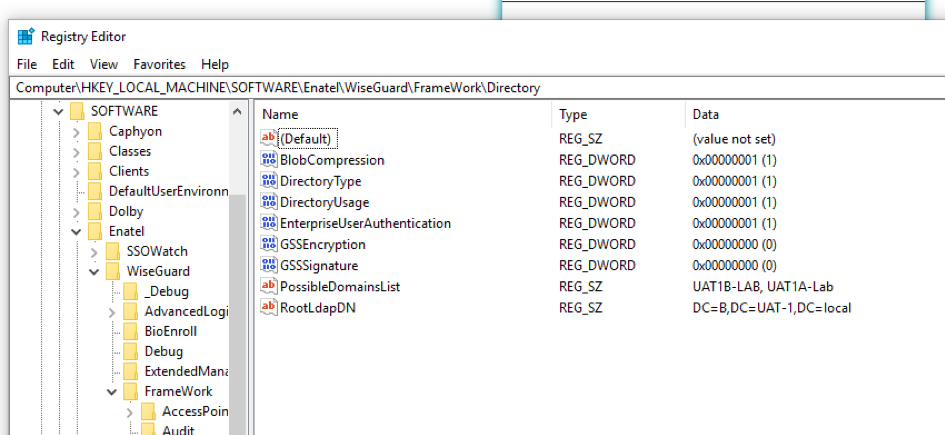Click the GSSSignature DWORD icon

click(x=269, y=265)
